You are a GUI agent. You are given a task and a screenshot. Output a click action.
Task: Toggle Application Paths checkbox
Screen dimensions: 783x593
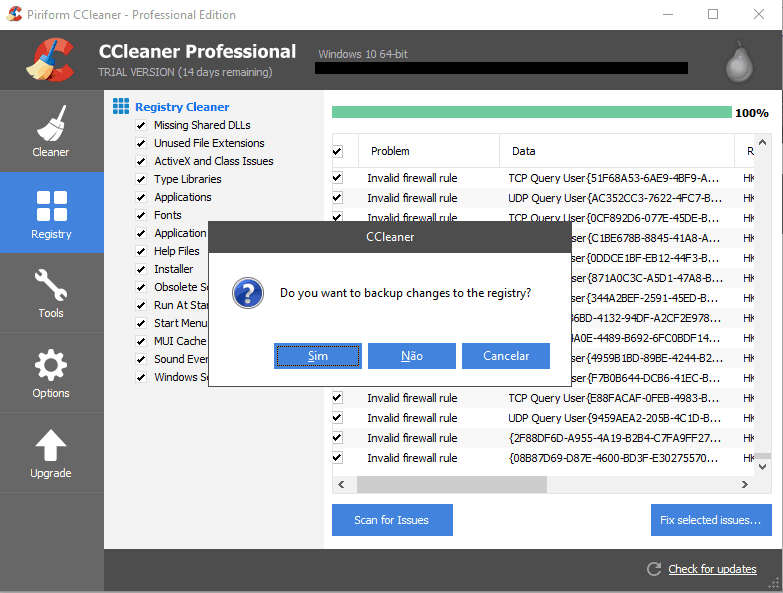coord(141,233)
